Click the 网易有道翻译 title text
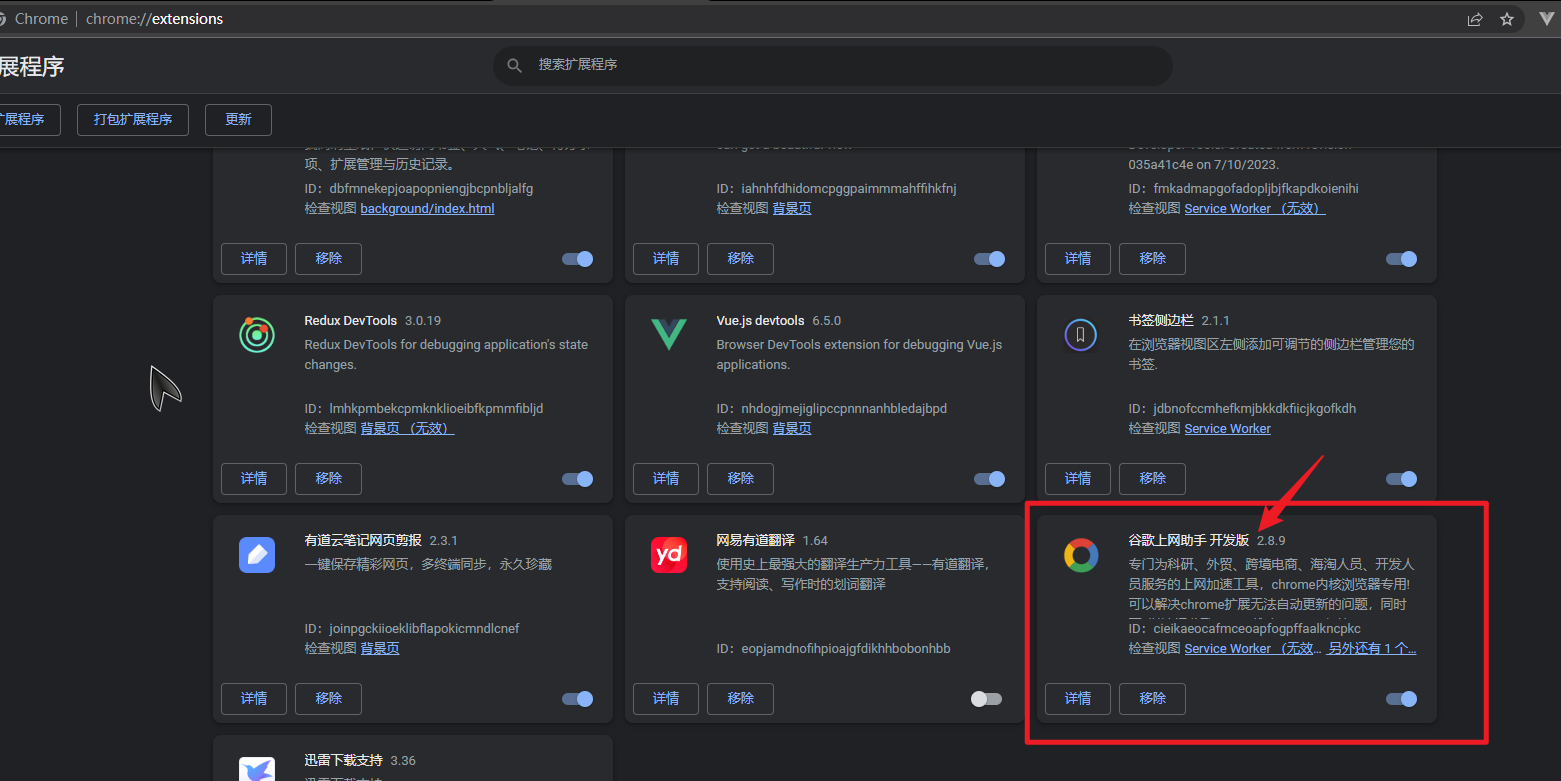 (x=755, y=541)
